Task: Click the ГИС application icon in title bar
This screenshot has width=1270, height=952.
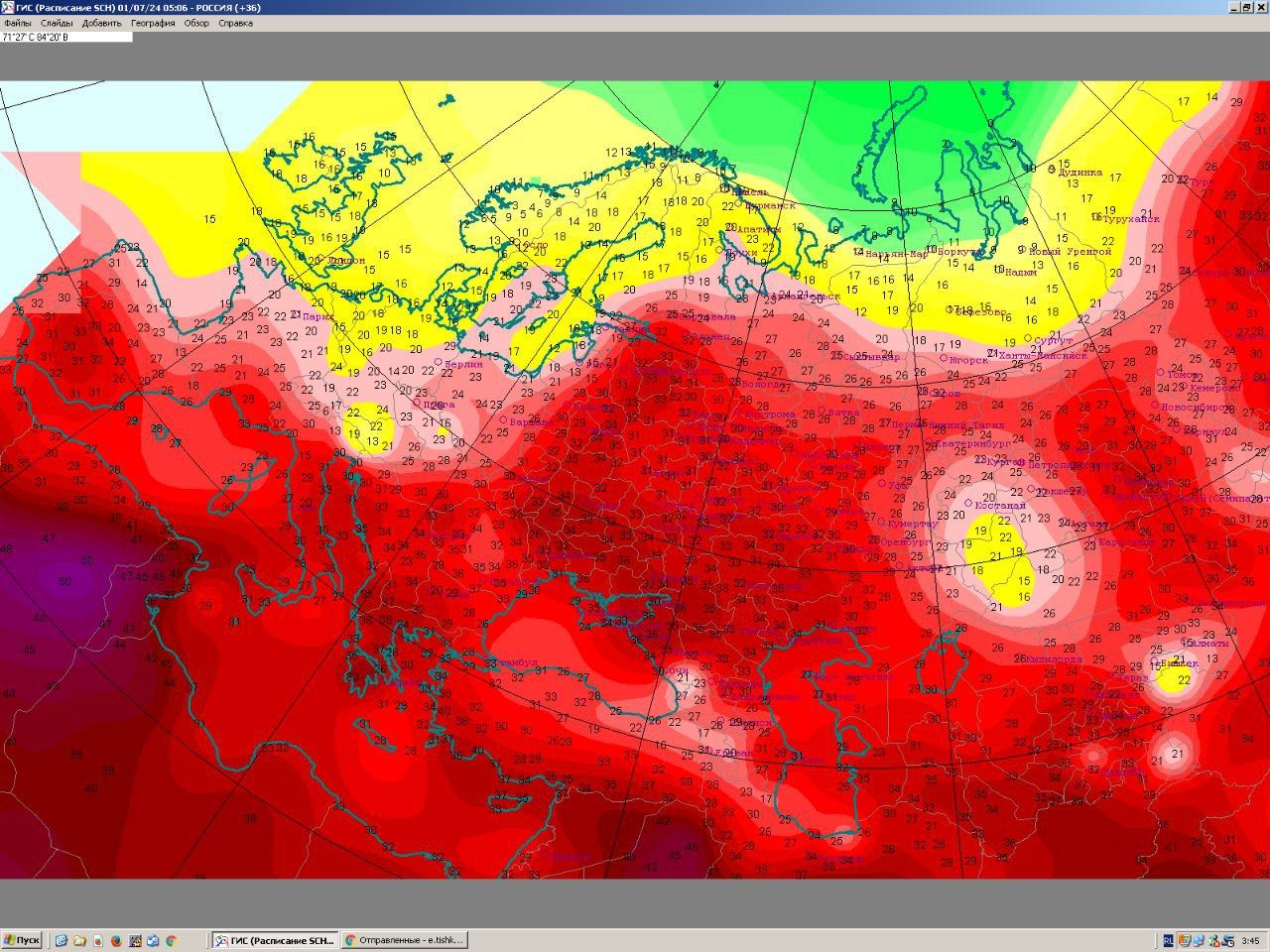Action: point(8,7)
